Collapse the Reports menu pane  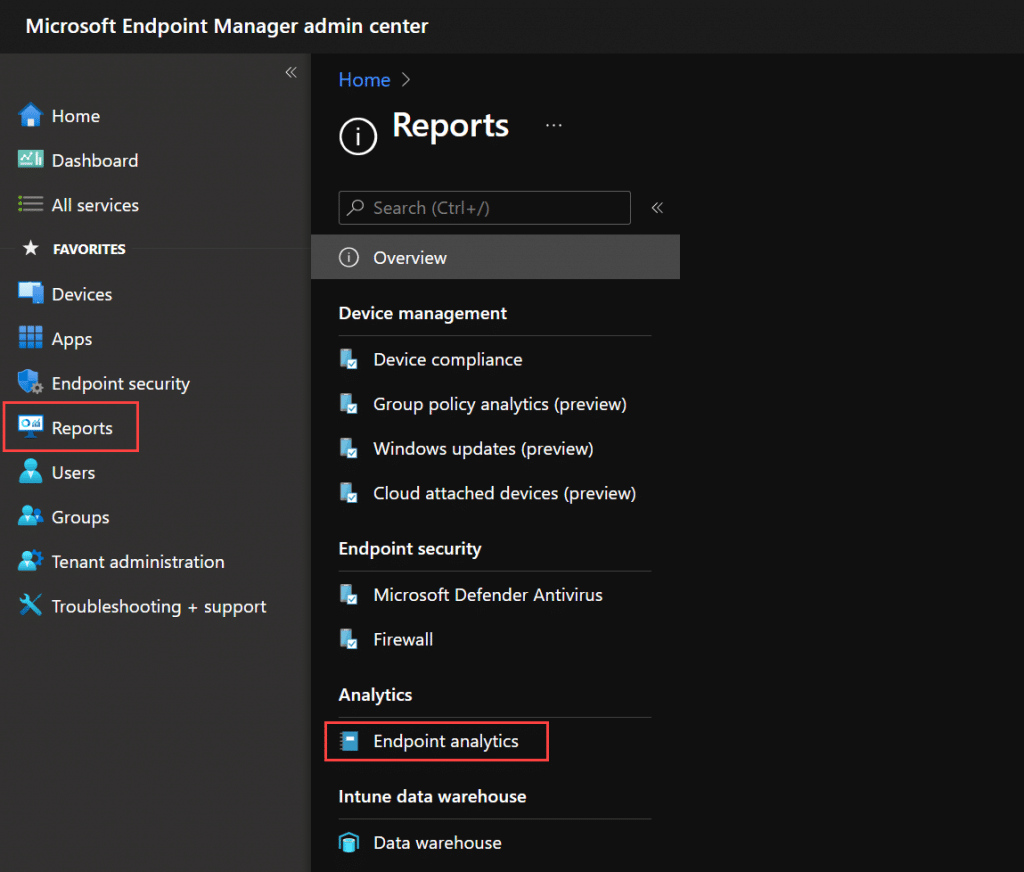657,208
